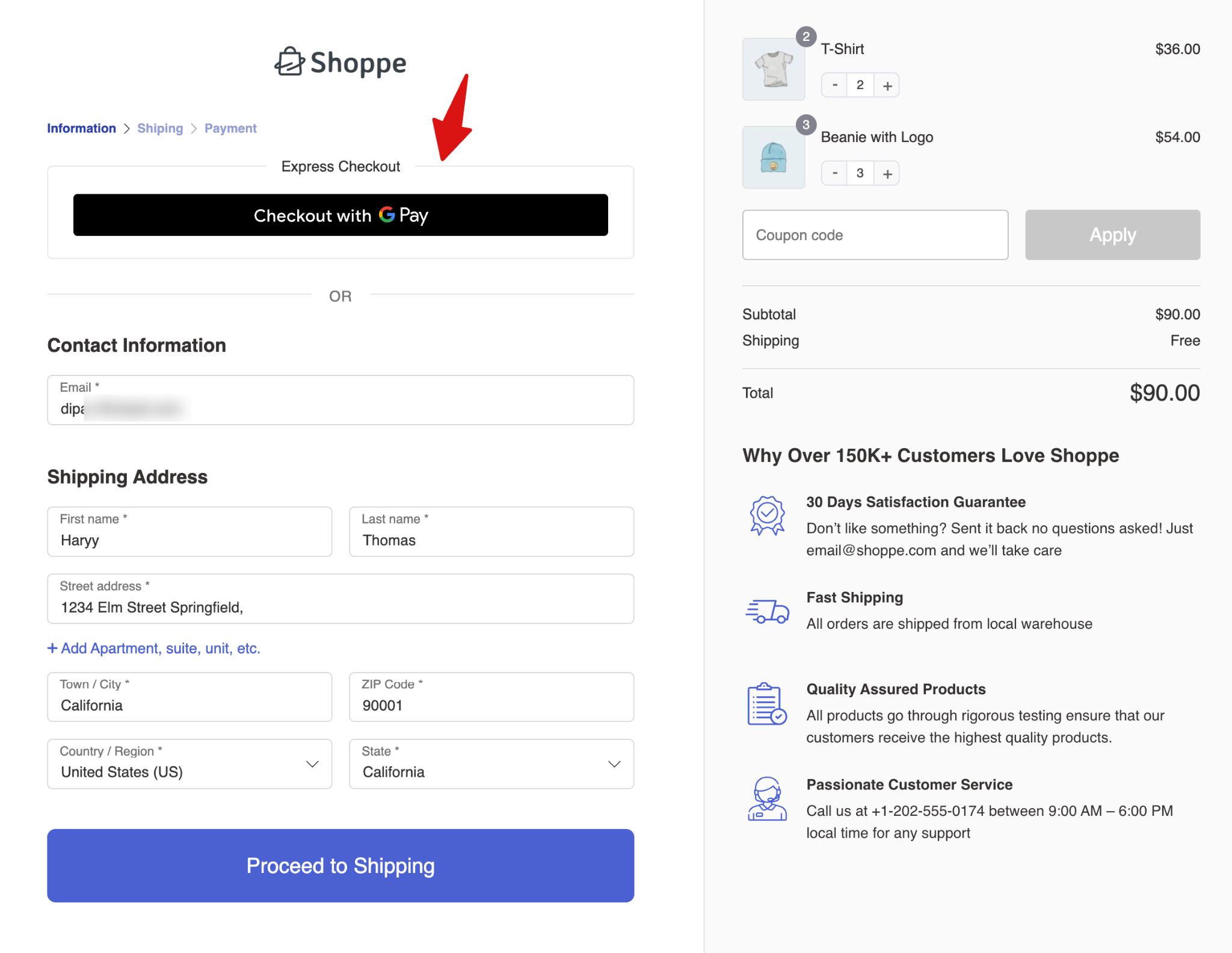This screenshot has width=1232, height=953.
Task: Click the Street address field
Action: (340, 599)
